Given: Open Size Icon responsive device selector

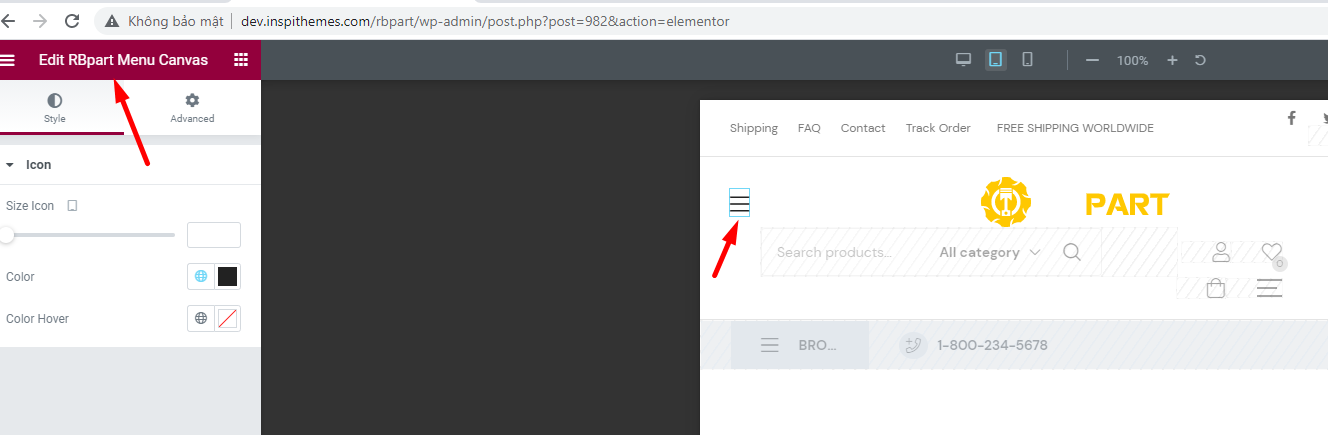Looking at the screenshot, I should point(72,206).
